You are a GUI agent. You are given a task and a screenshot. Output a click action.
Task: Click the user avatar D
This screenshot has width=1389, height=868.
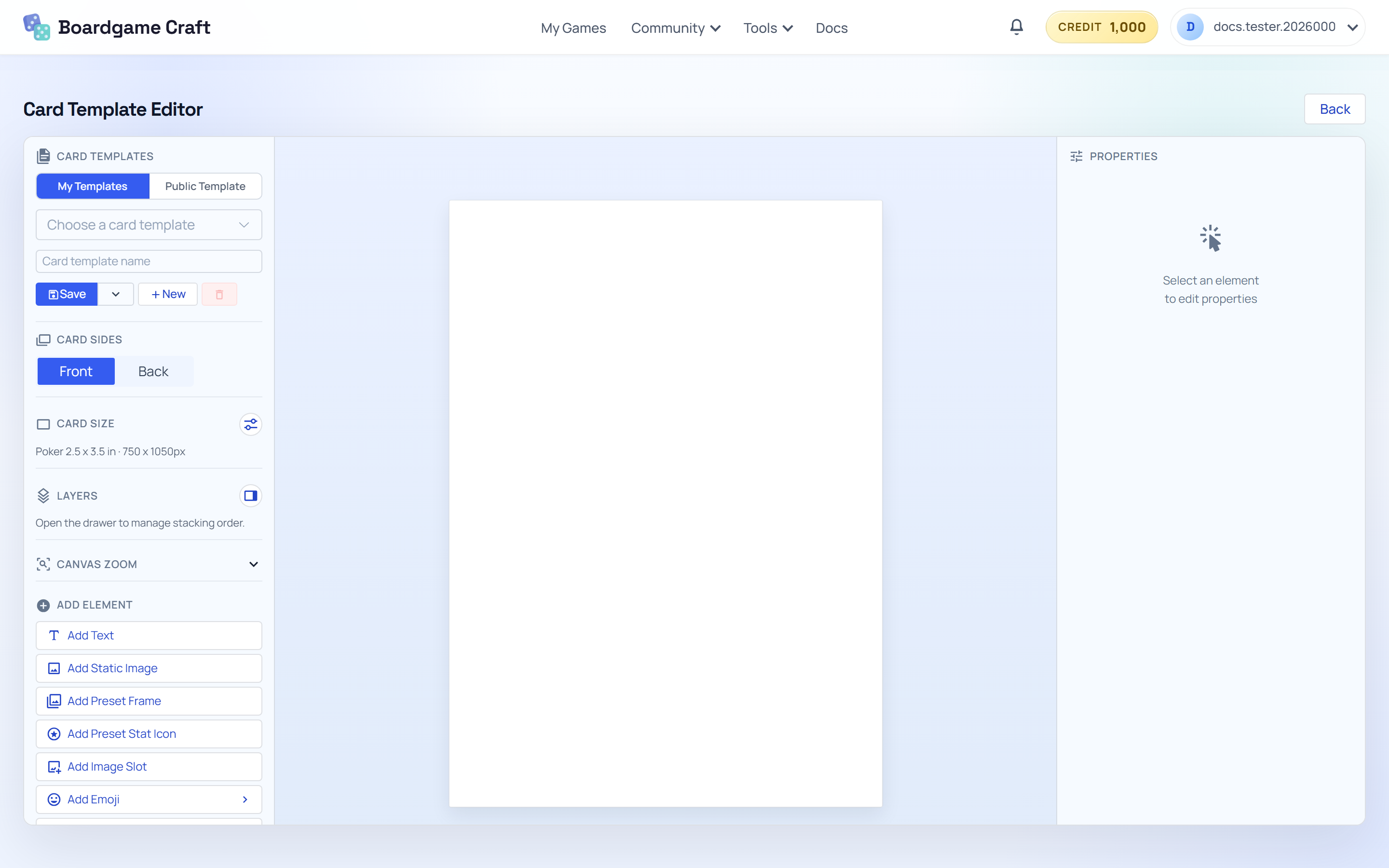pos(1190,27)
